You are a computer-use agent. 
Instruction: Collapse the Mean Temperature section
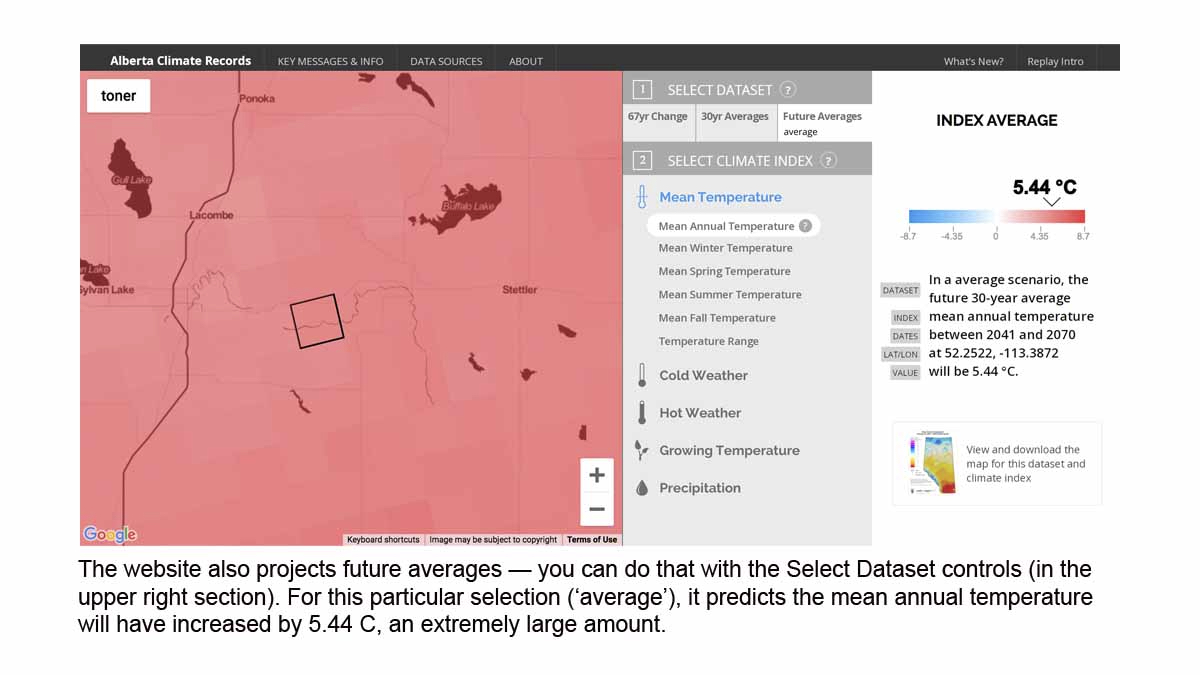tap(720, 197)
